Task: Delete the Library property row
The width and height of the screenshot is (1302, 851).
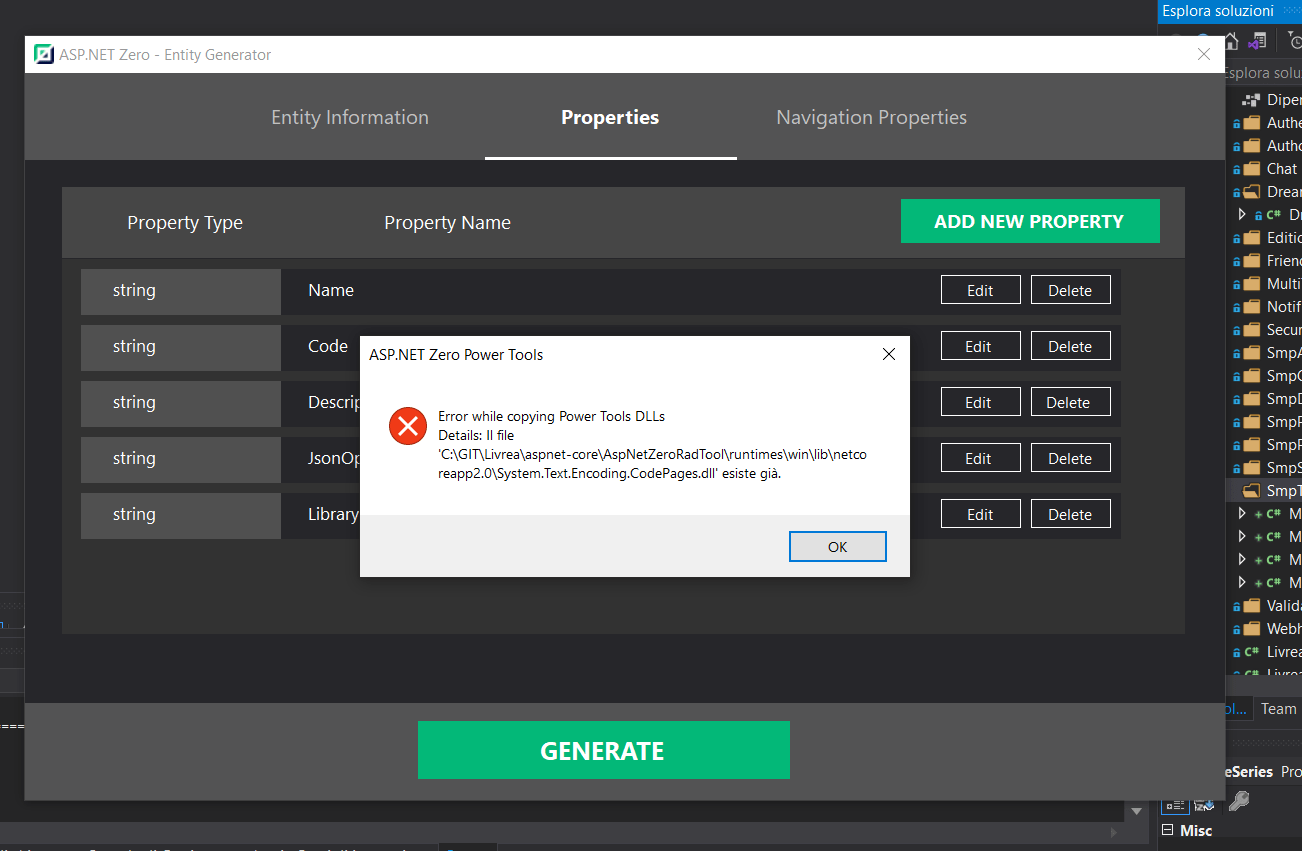Action: coord(1070,514)
